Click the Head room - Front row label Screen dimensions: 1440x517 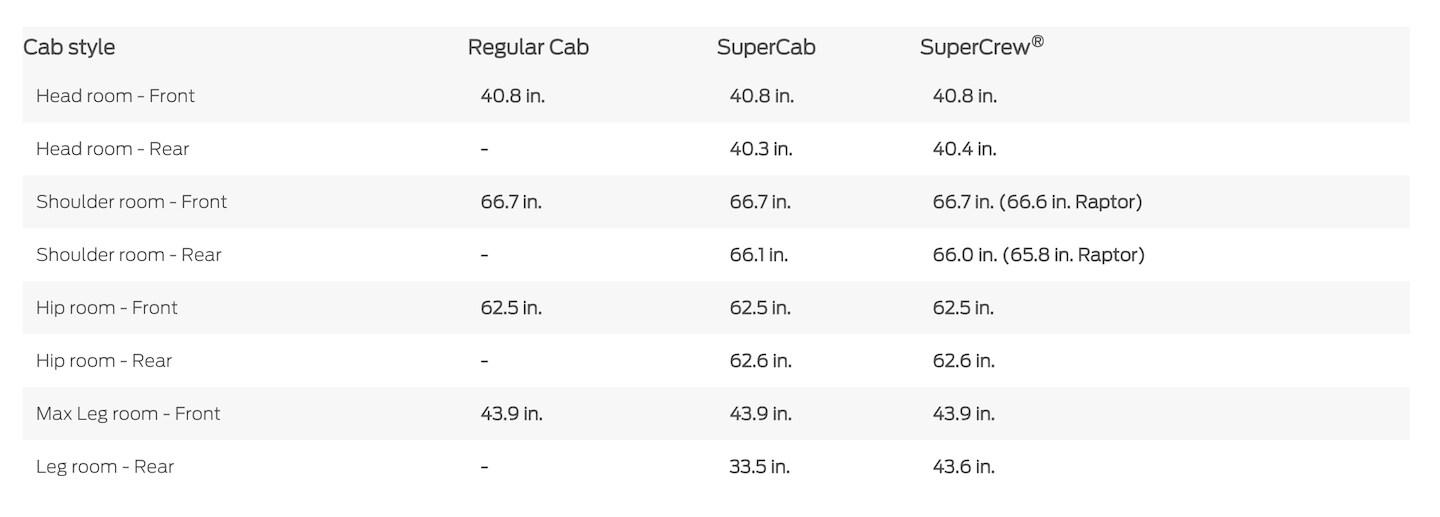pyautogui.click(x=115, y=96)
